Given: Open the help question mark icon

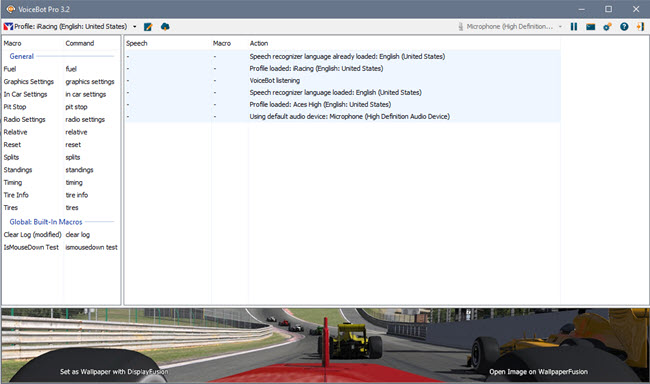Looking at the screenshot, I should (x=624, y=27).
